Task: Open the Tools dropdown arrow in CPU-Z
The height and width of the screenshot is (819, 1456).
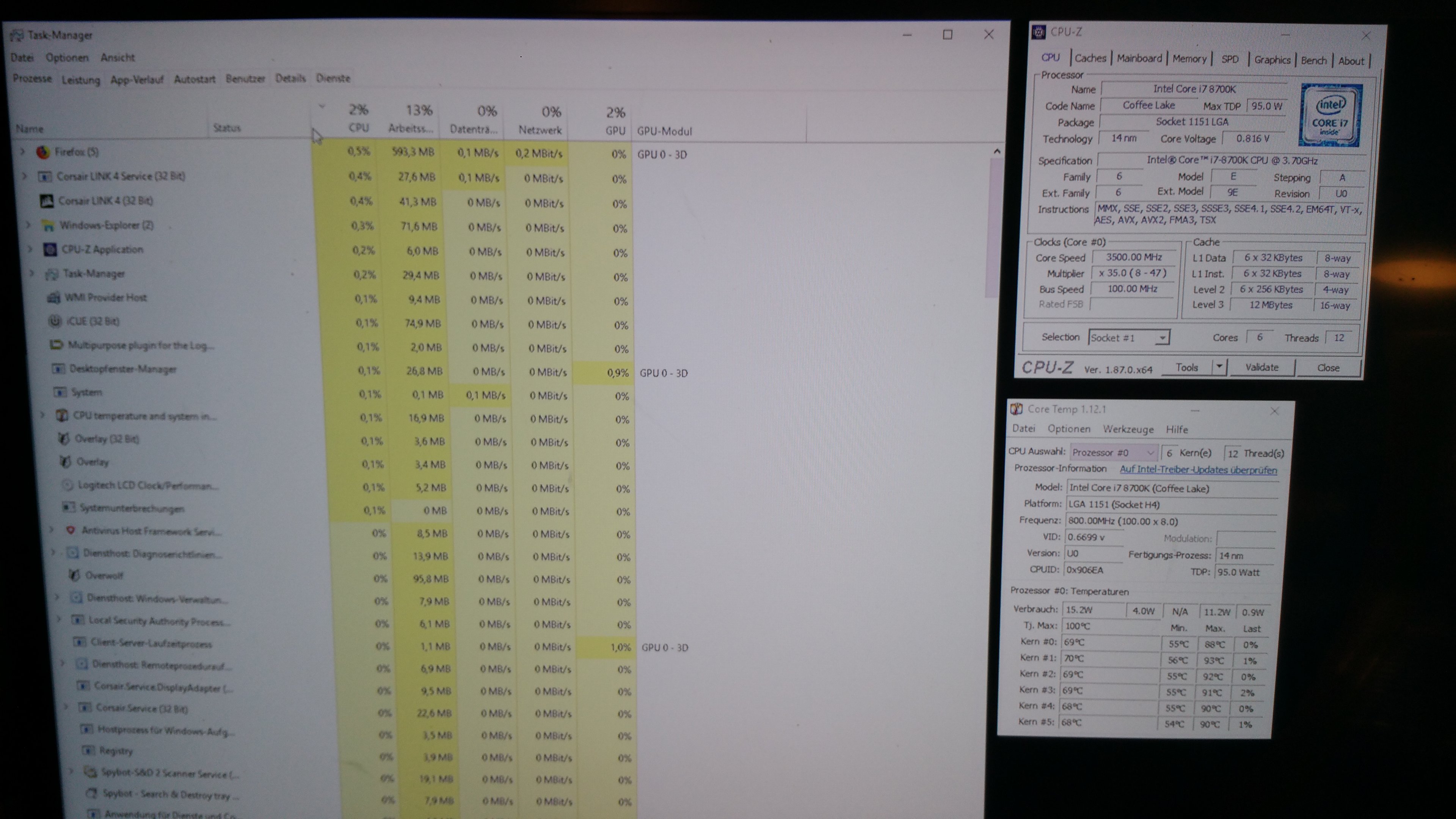Action: [x=1219, y=367]
